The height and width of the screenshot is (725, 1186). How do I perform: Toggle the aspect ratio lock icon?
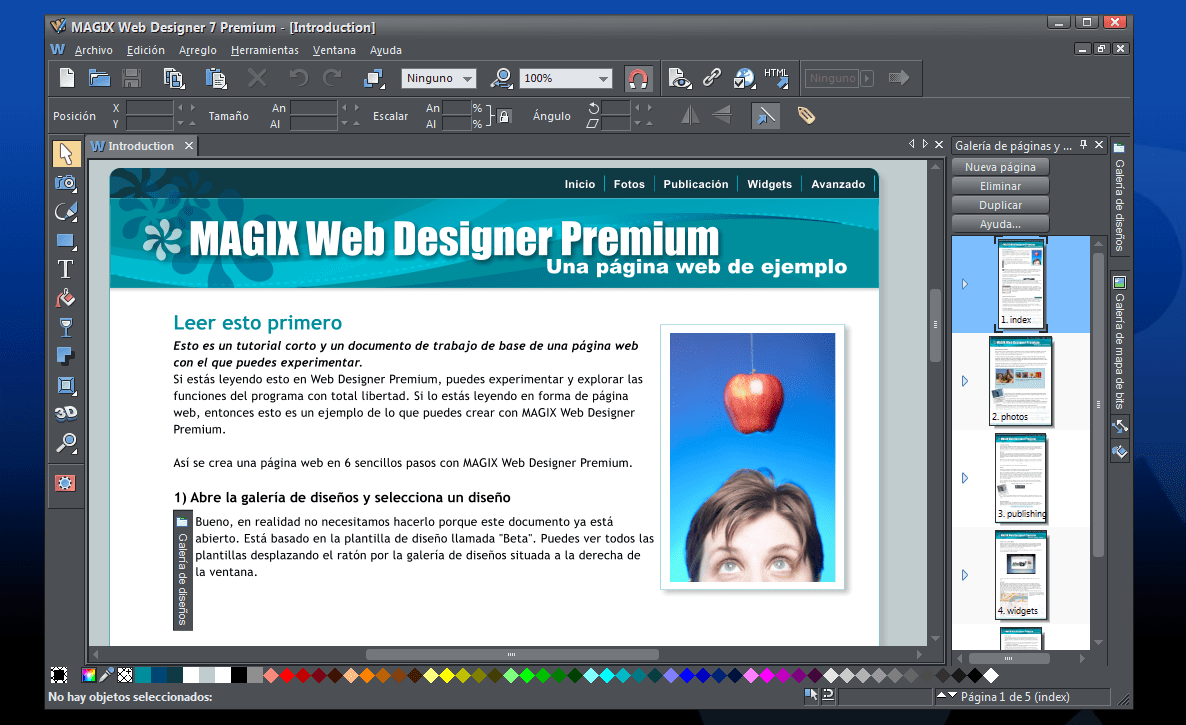[x=505, y=116]
